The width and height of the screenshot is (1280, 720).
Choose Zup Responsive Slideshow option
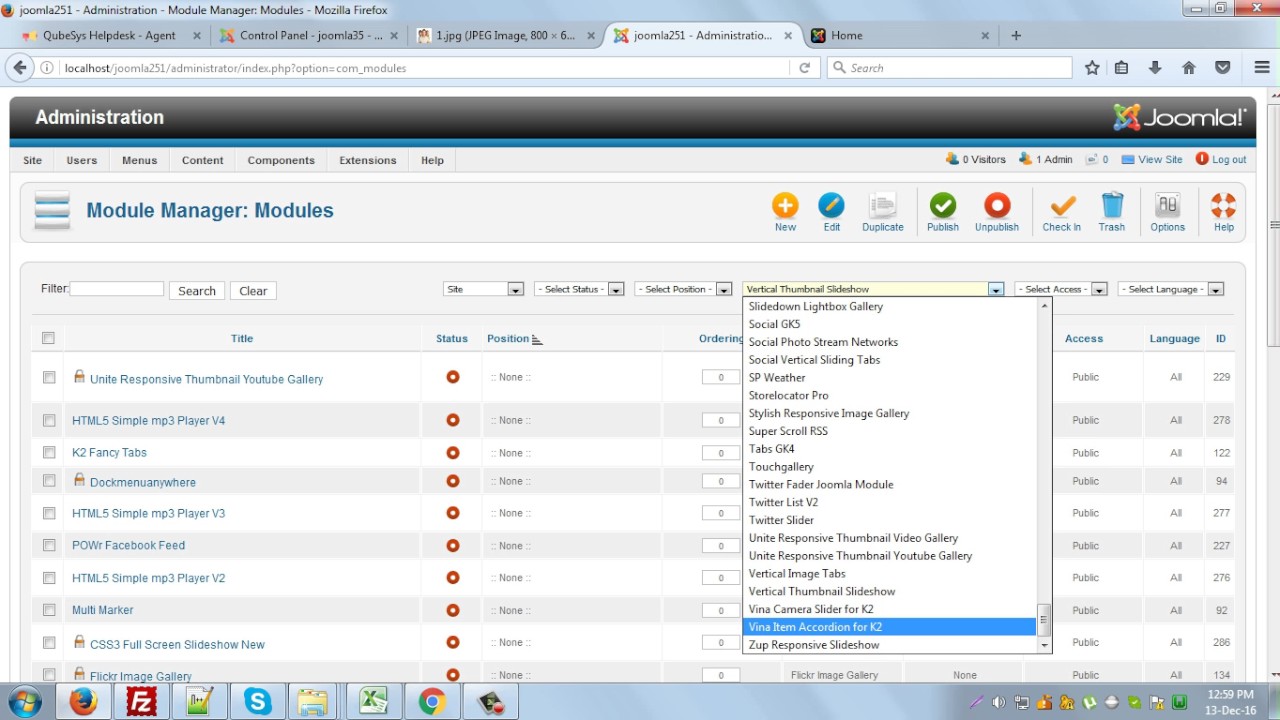(x=890, y=645)
